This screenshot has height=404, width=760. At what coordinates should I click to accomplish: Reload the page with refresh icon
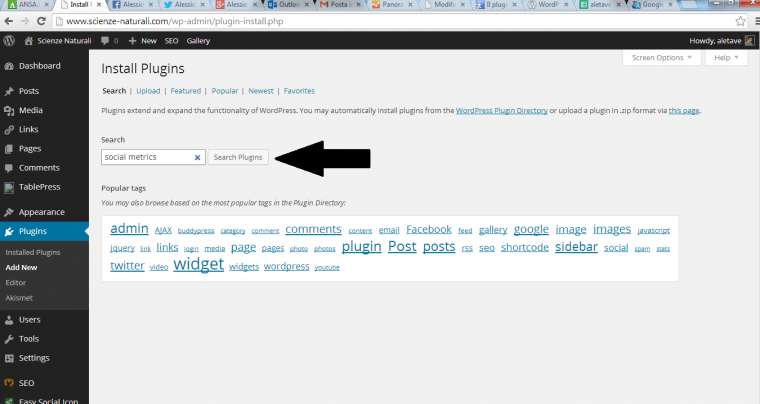[42, 21]
